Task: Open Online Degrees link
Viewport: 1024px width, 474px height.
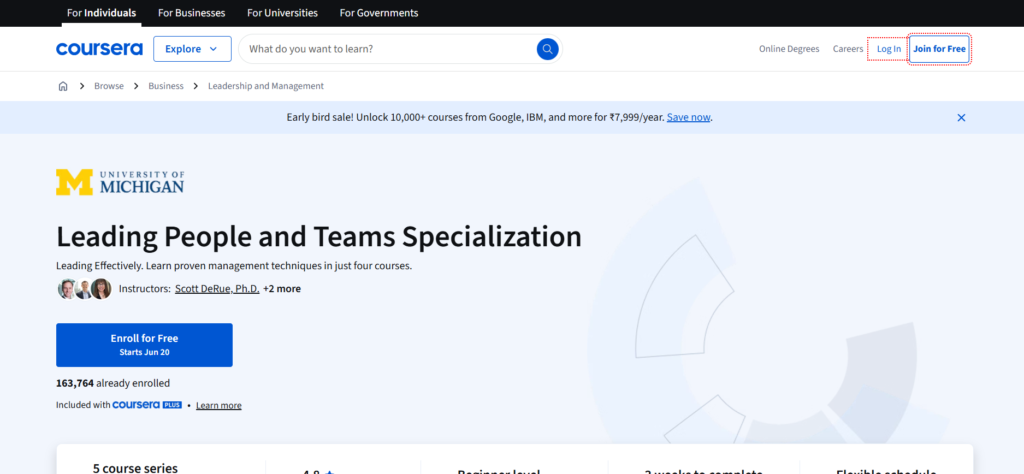Action: click(789, 49)
